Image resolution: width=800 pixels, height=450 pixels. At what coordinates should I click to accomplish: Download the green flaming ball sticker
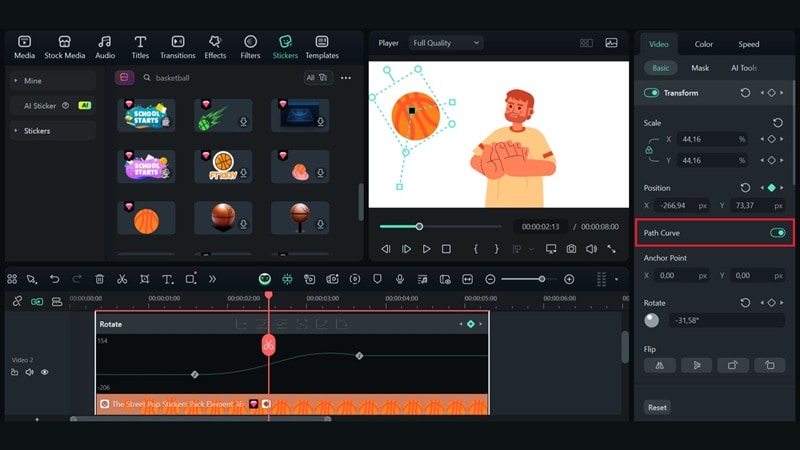point(243,122)
